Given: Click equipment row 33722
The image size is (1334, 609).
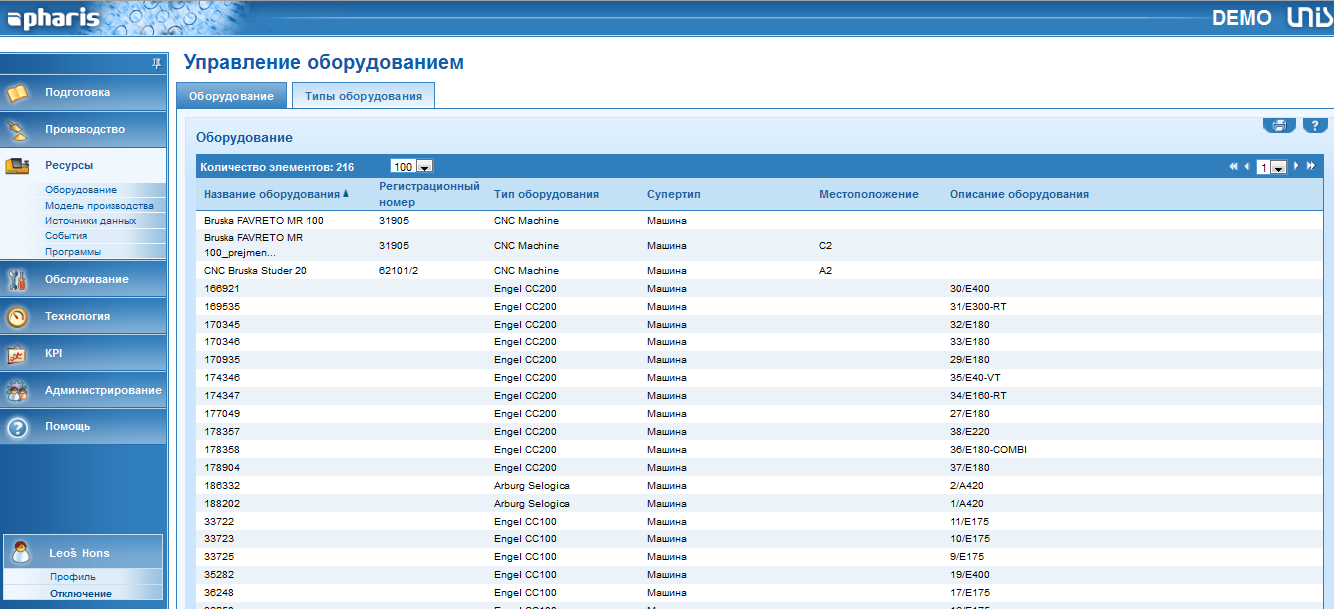Looking at the screenshot, I should pyautogui.click(x=760, y=522).
